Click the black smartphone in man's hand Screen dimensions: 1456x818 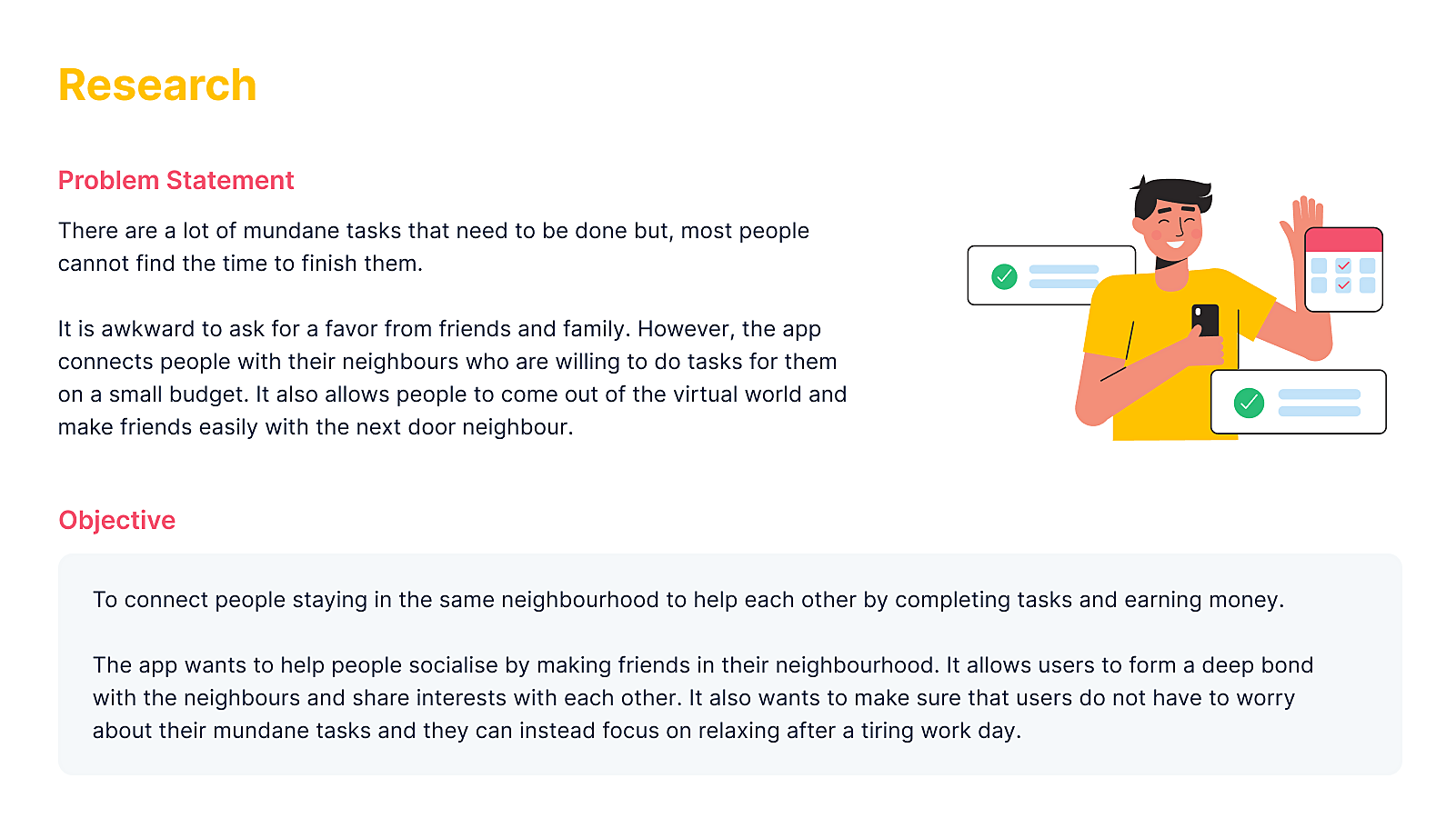1206,321
